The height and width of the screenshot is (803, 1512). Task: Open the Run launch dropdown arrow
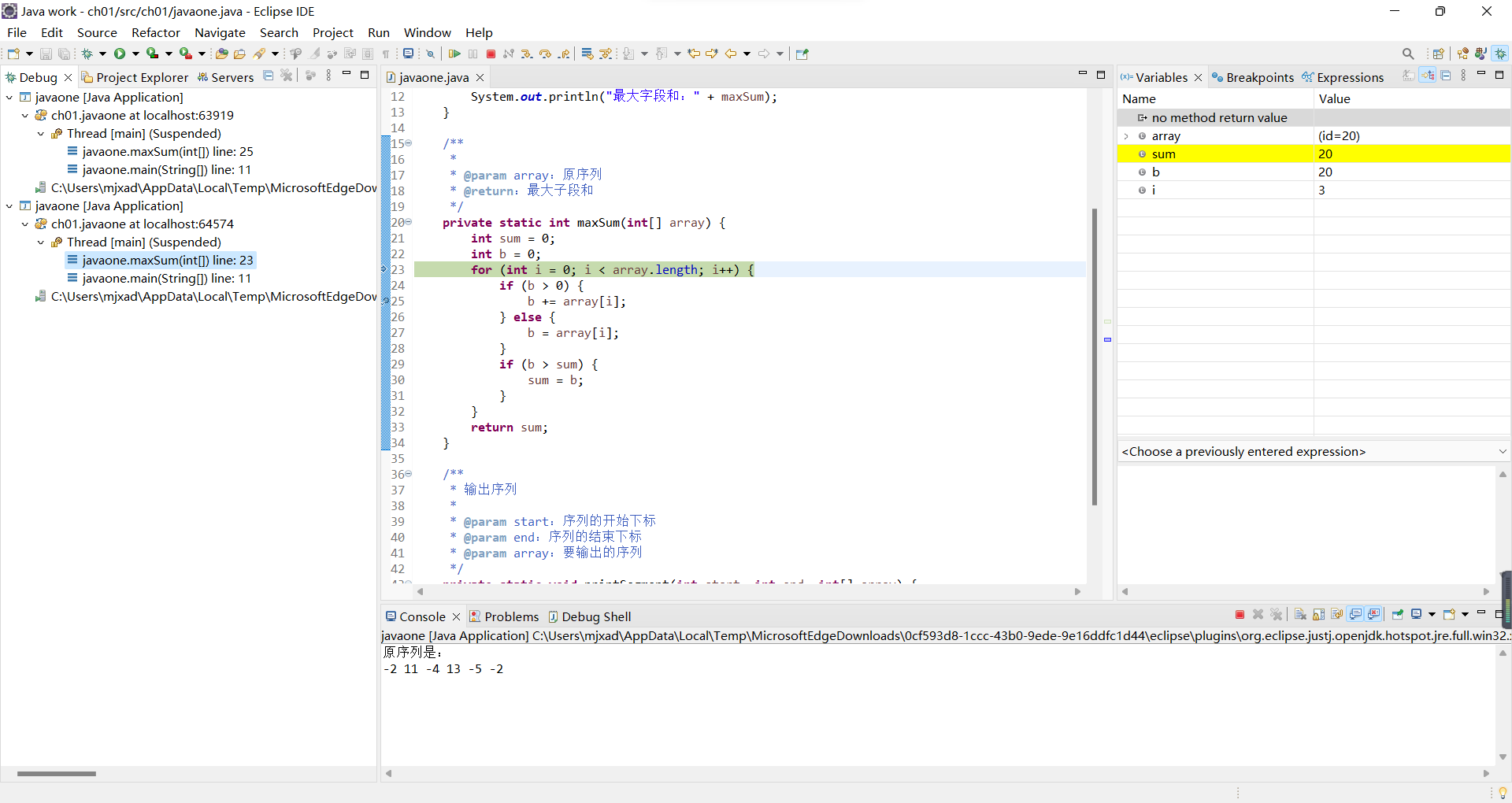tap(135, 54)
